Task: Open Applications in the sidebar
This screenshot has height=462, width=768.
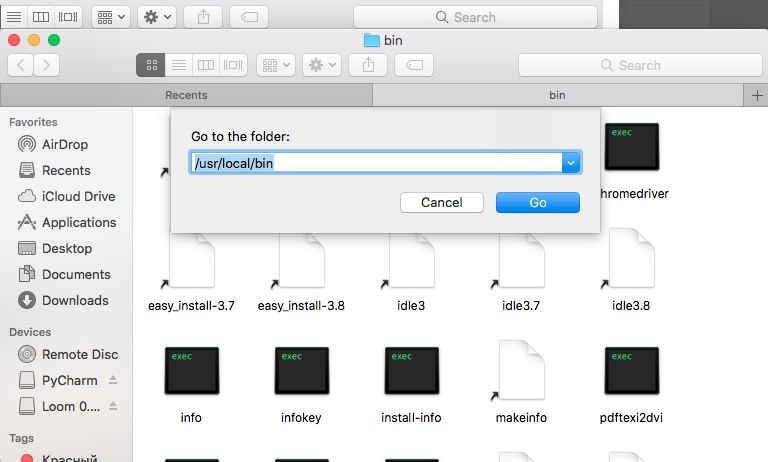Action: tap(67, 222)
